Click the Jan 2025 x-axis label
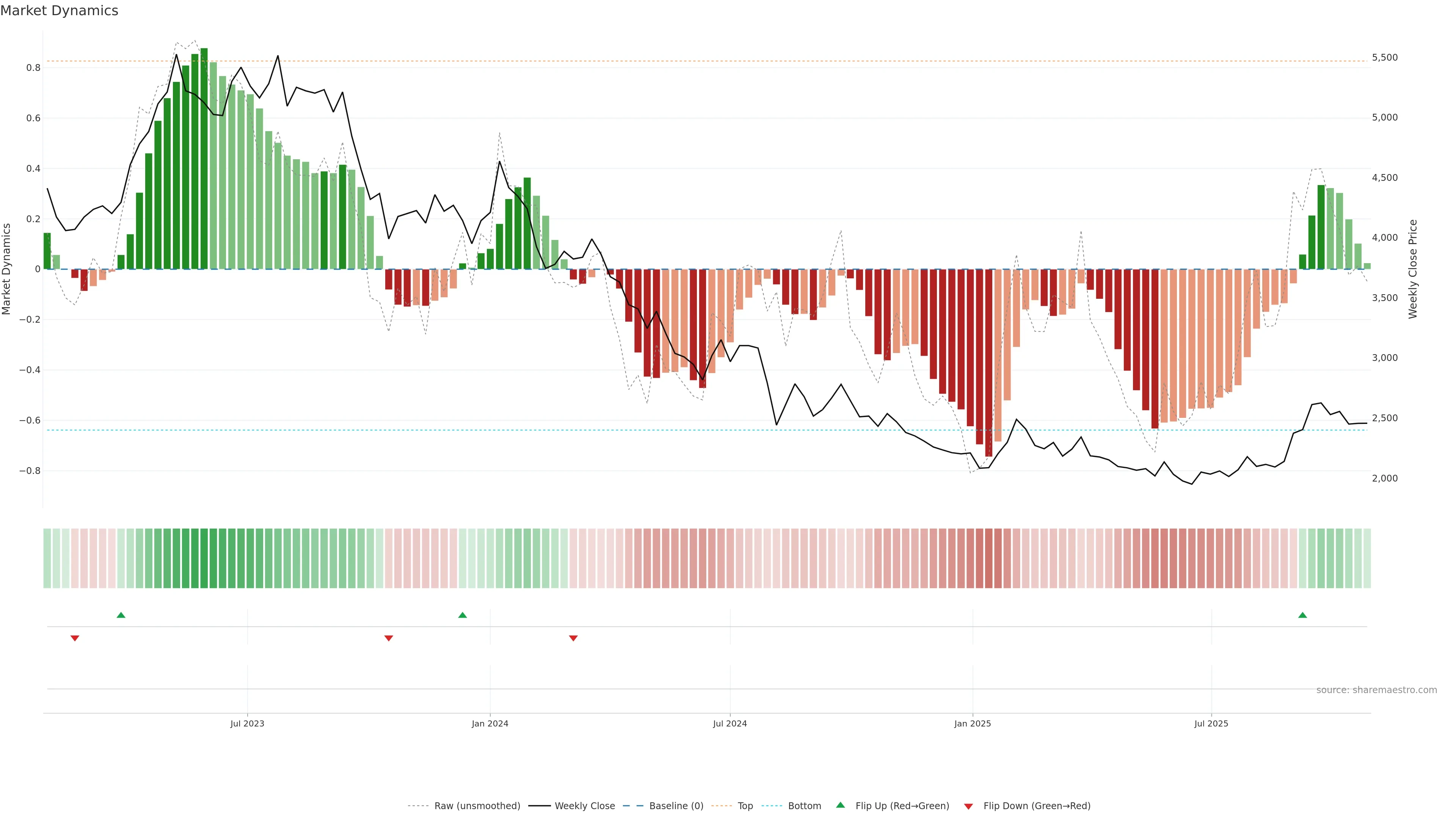Screen dimensions: 1456x819 click(972, 723)
